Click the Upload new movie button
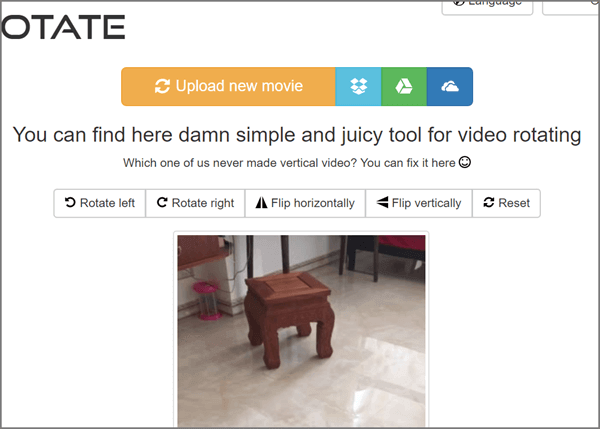Viewport: 600px width, 429px height. click(228, 86)
